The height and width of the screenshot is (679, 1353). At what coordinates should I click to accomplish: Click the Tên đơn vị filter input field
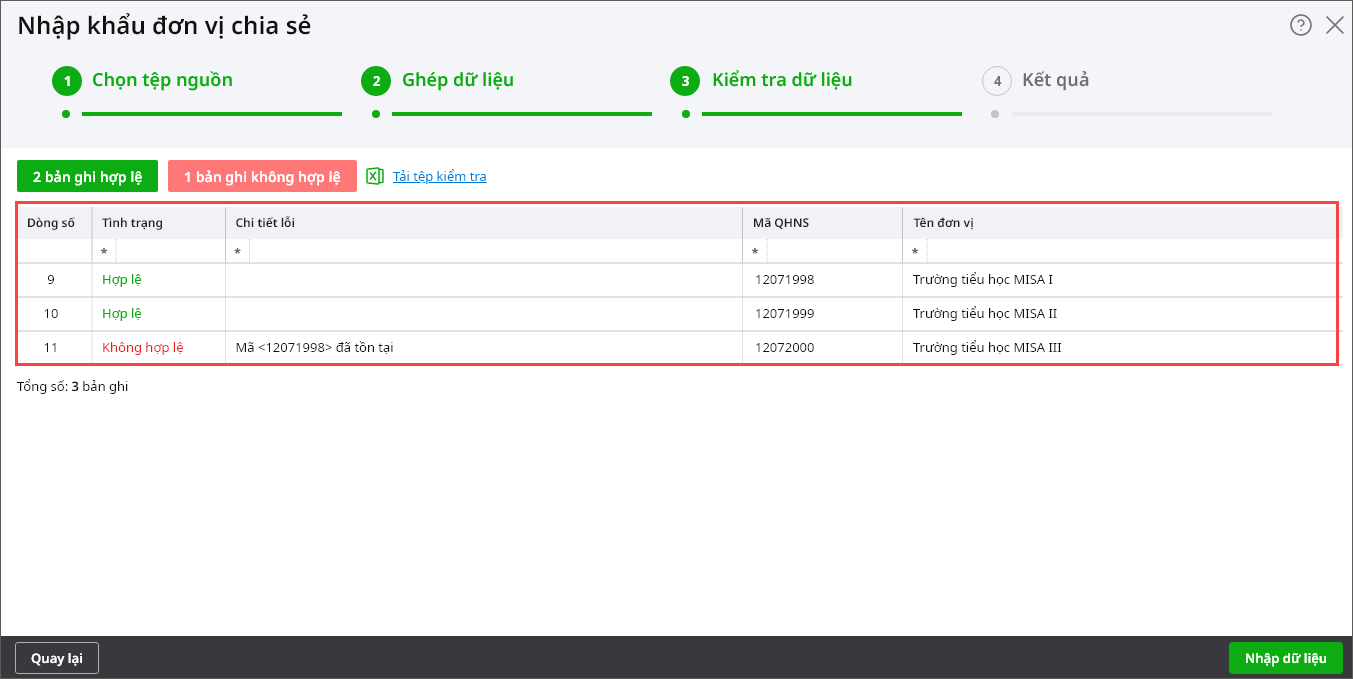[x=1130, y=252]
